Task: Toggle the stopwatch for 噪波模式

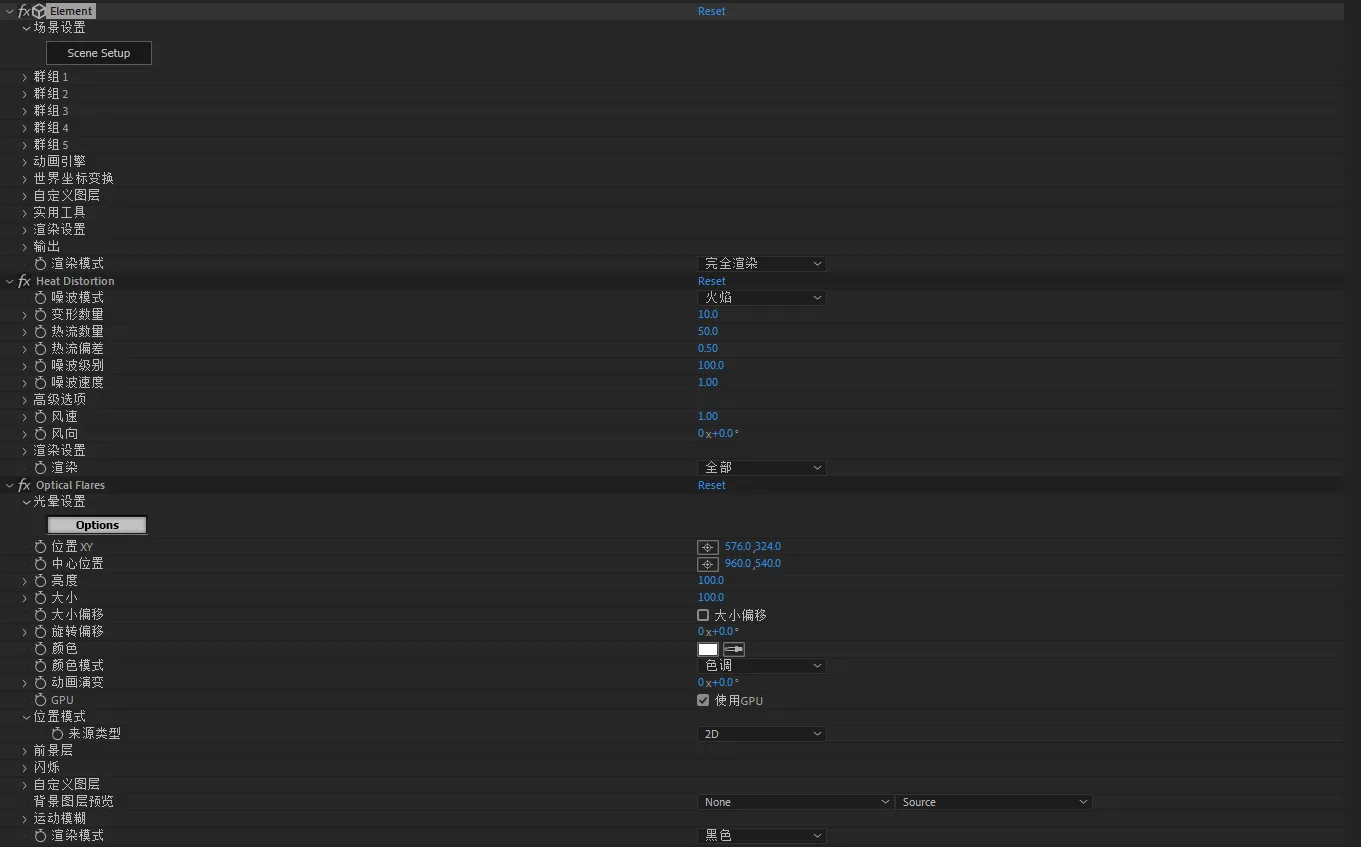Action: pyautogui.click(x=41, y=298)
